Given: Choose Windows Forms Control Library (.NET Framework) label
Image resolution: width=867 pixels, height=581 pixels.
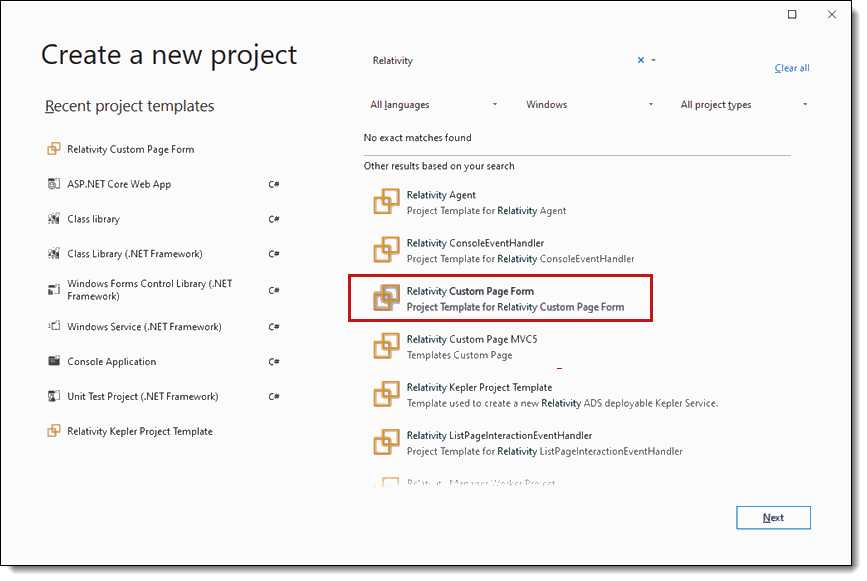Looking at the screenshot, I should tap(149, 290).
